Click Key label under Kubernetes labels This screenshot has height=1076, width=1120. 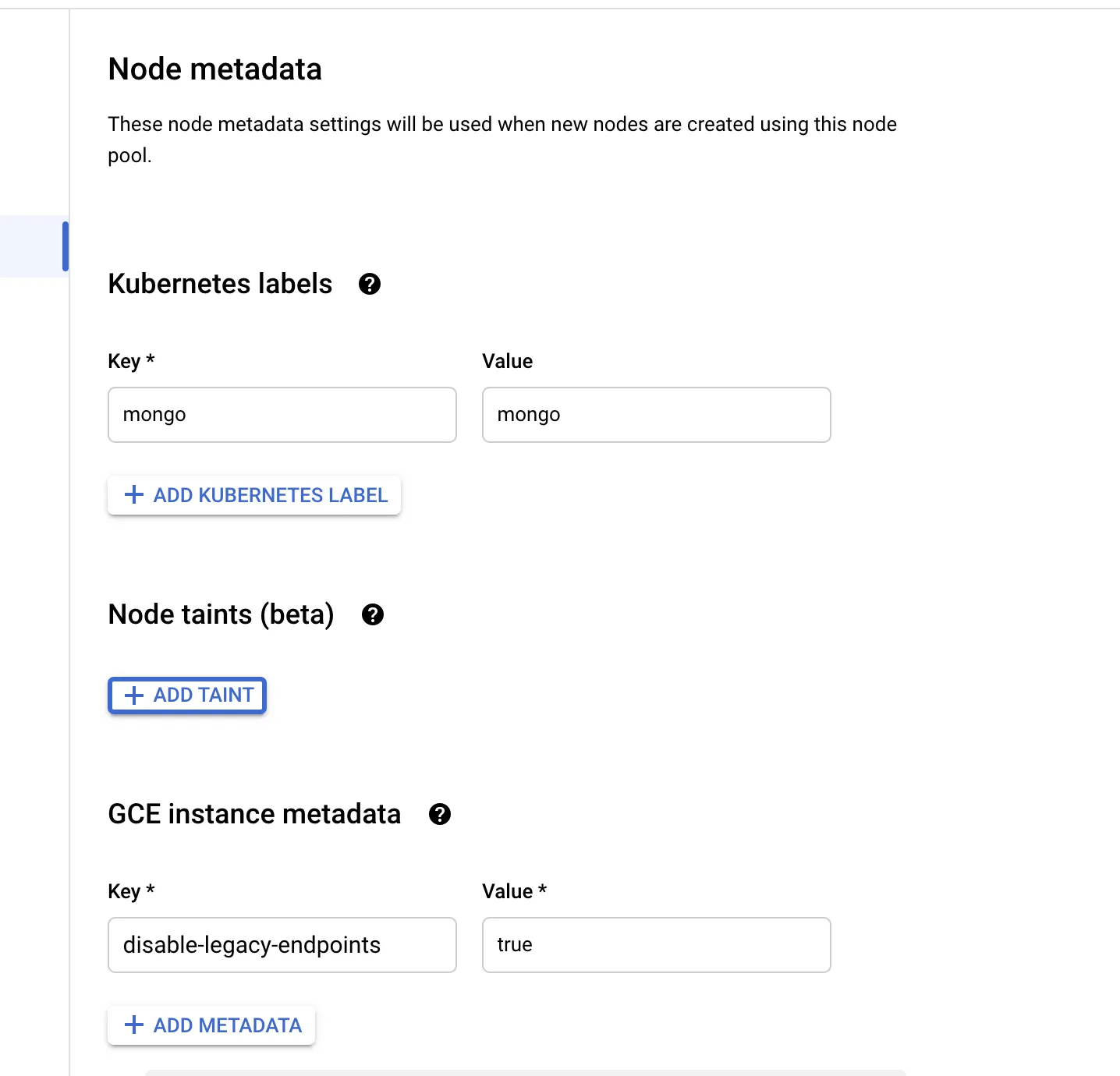125,361
